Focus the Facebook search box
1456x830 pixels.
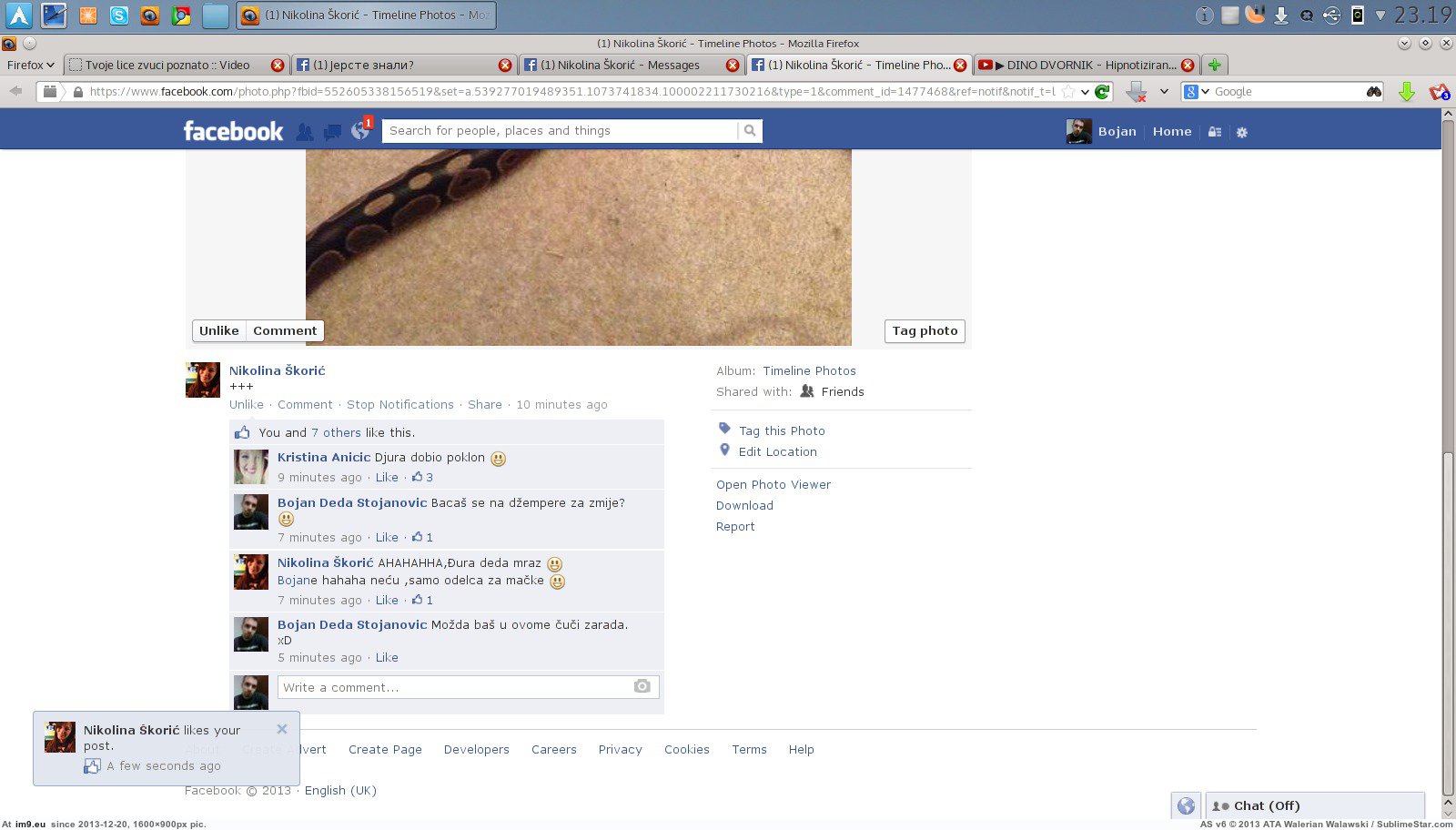point(560,131)
